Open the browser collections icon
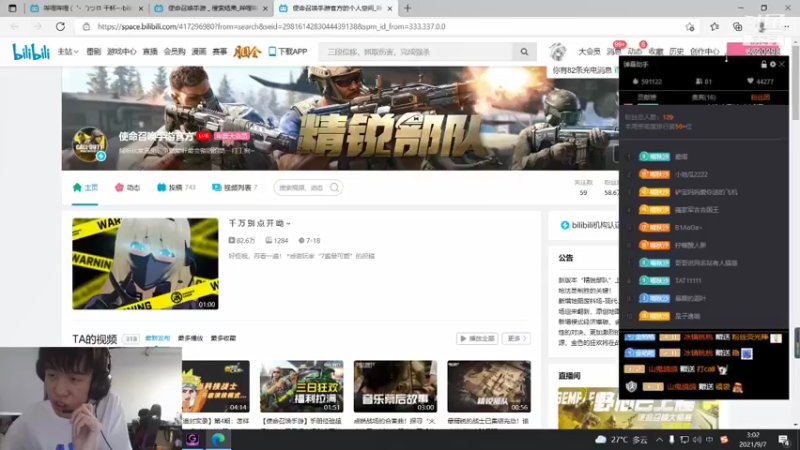 (737, 27)
